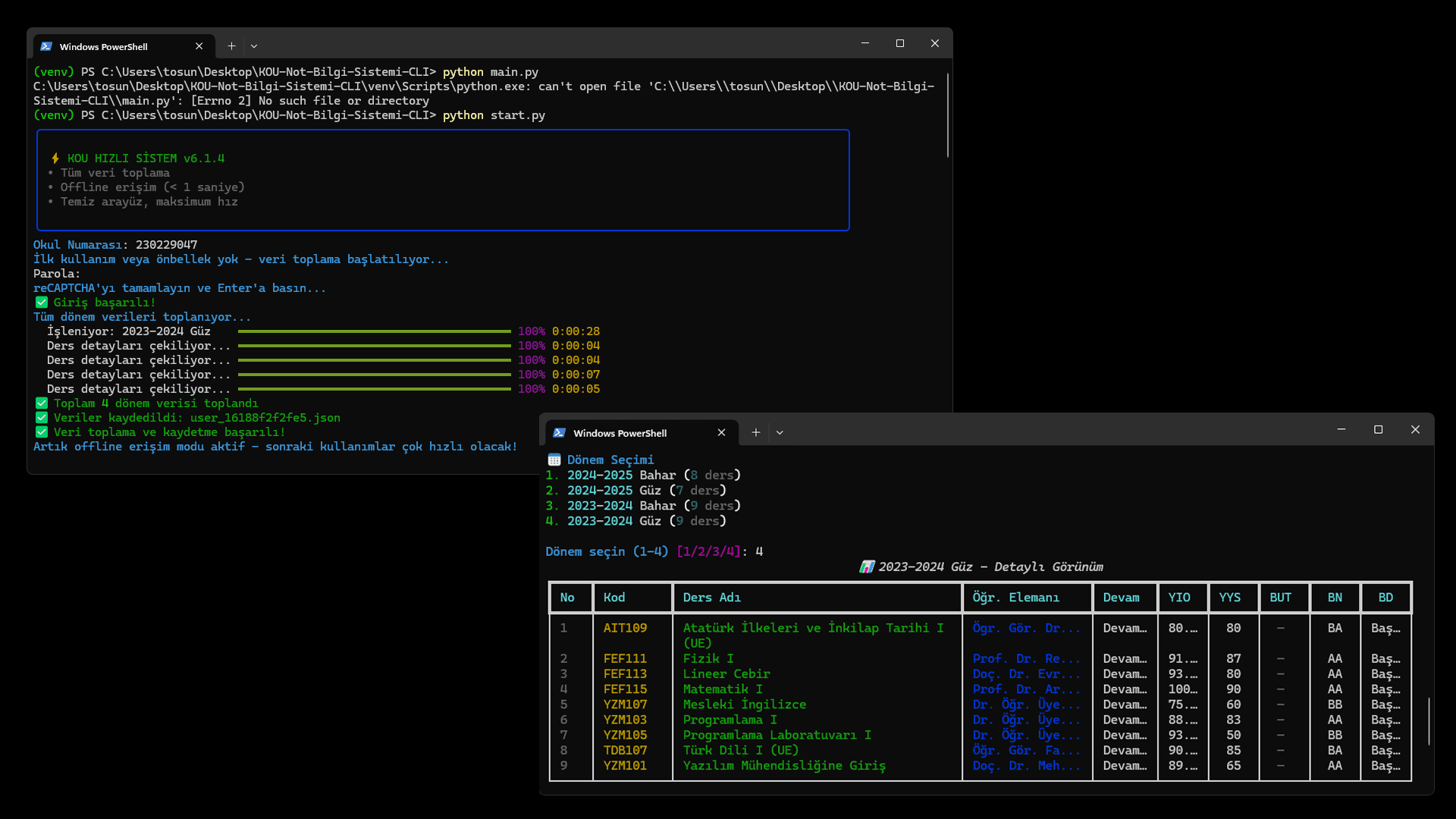Click the BN column header

click(x=1335, y=598)
